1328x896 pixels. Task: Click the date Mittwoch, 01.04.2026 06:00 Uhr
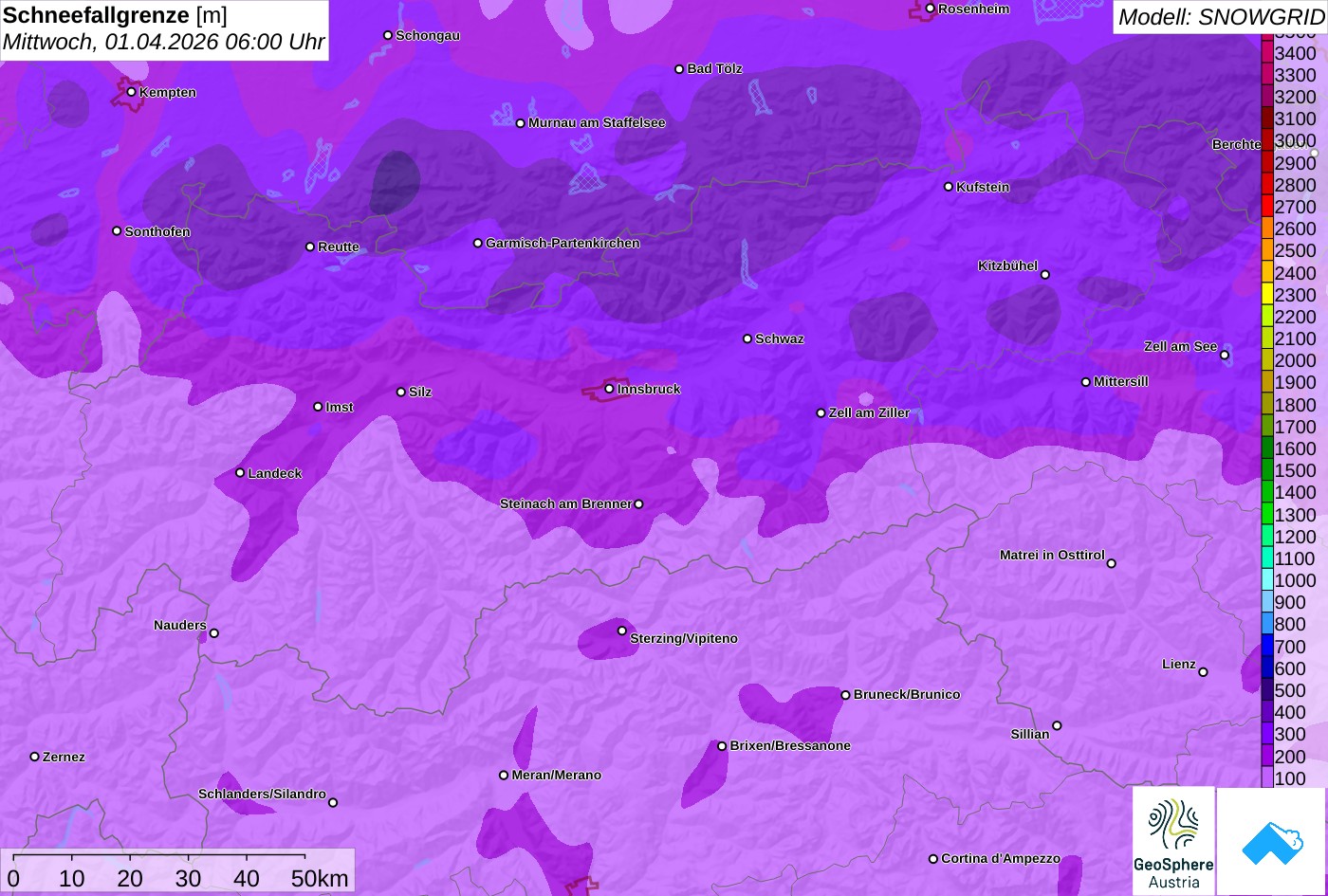click(164, 42)
